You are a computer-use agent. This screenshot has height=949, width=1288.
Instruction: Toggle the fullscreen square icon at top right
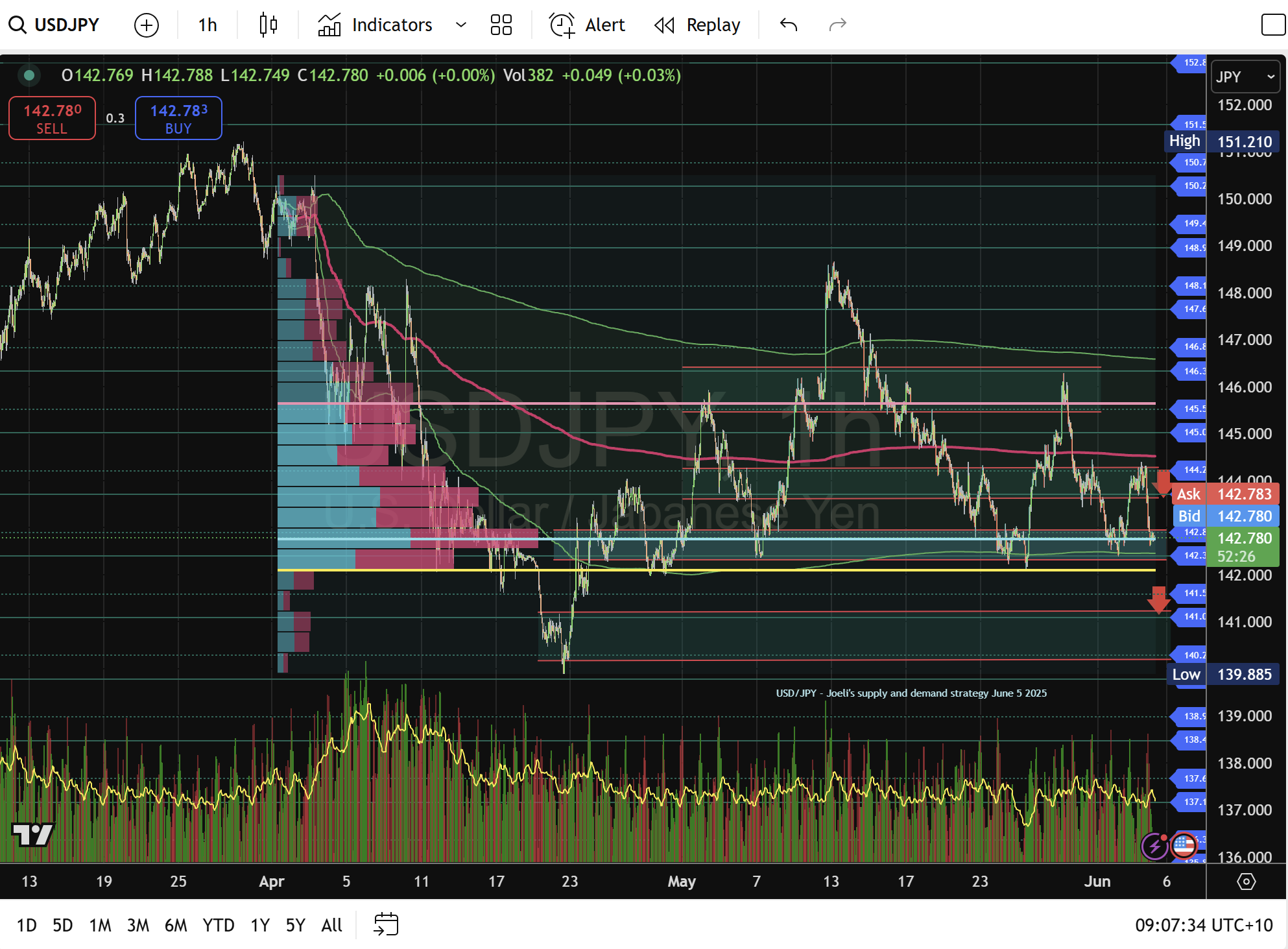coord(1272,25)
